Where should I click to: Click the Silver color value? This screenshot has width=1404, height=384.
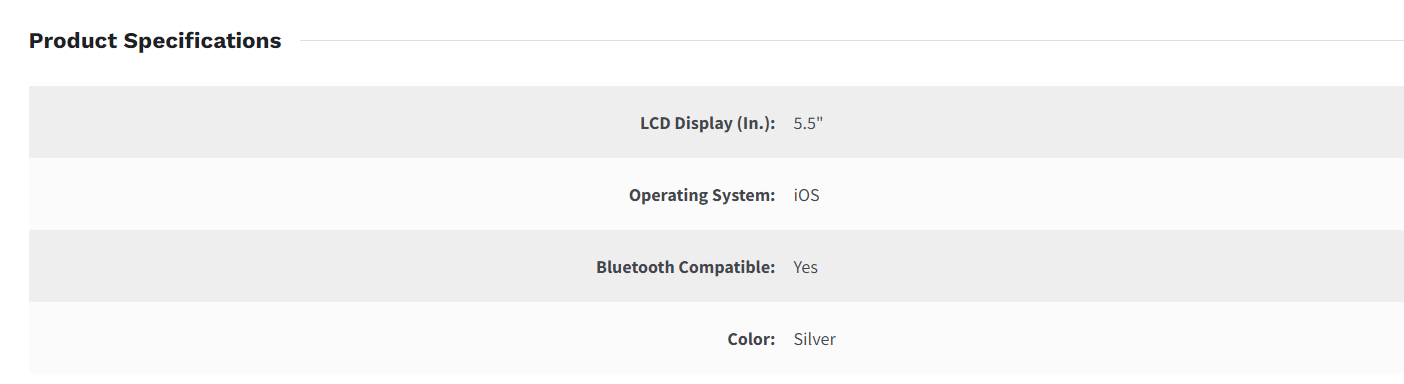point(815,339)
